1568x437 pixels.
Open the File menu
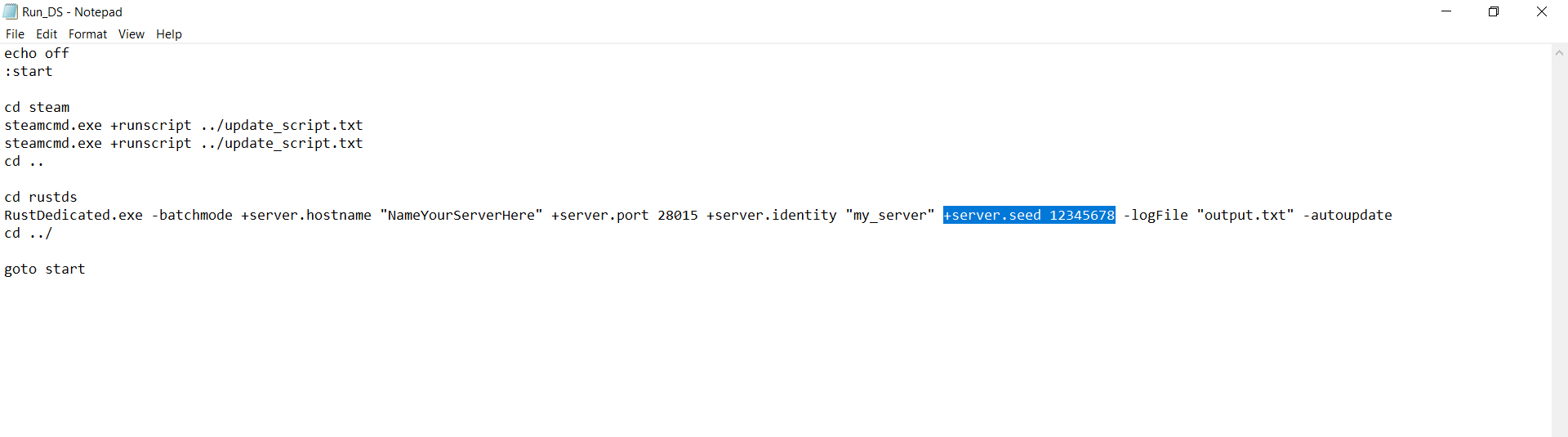15,34
